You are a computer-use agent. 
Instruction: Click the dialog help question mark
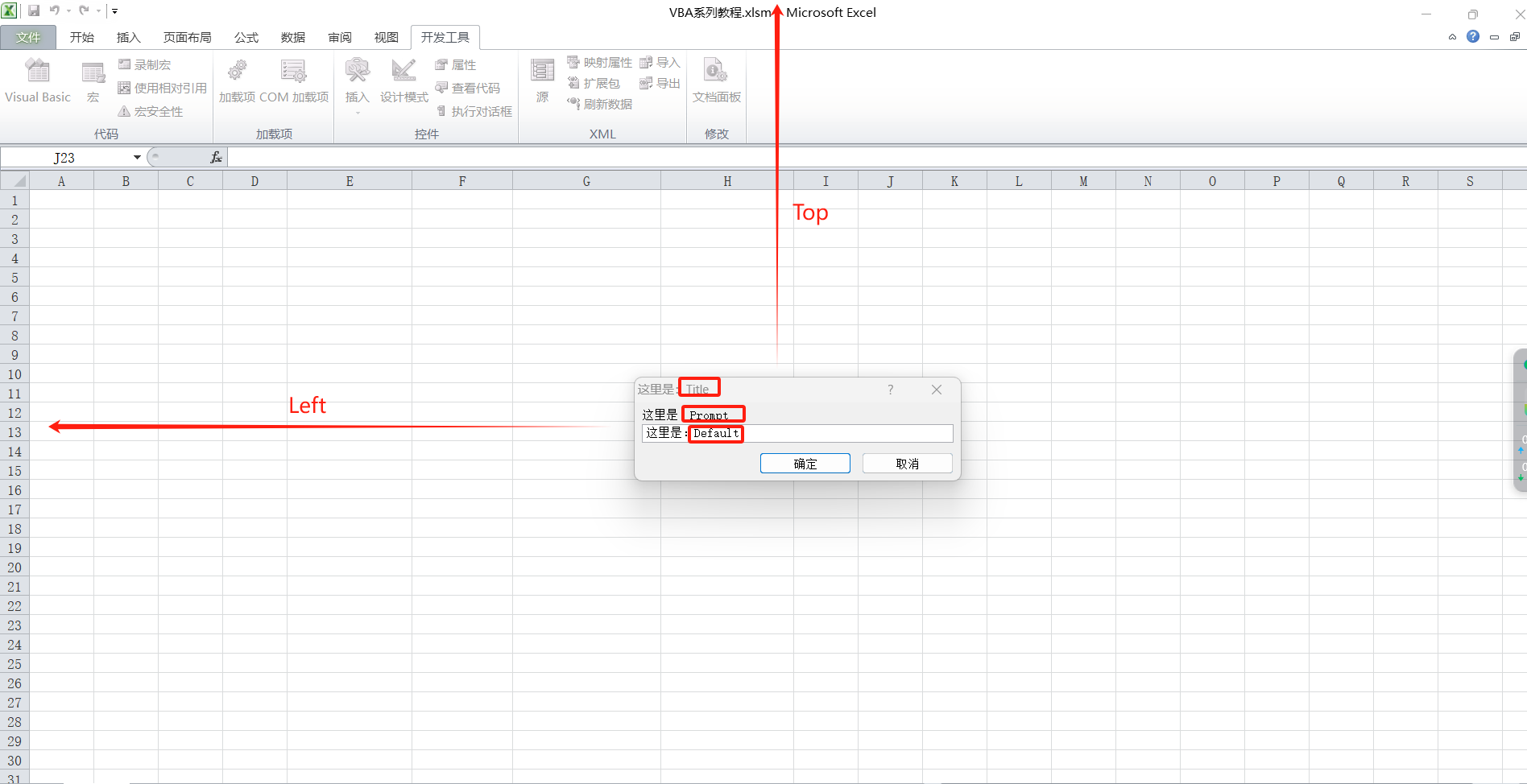[x=890, y=390]
